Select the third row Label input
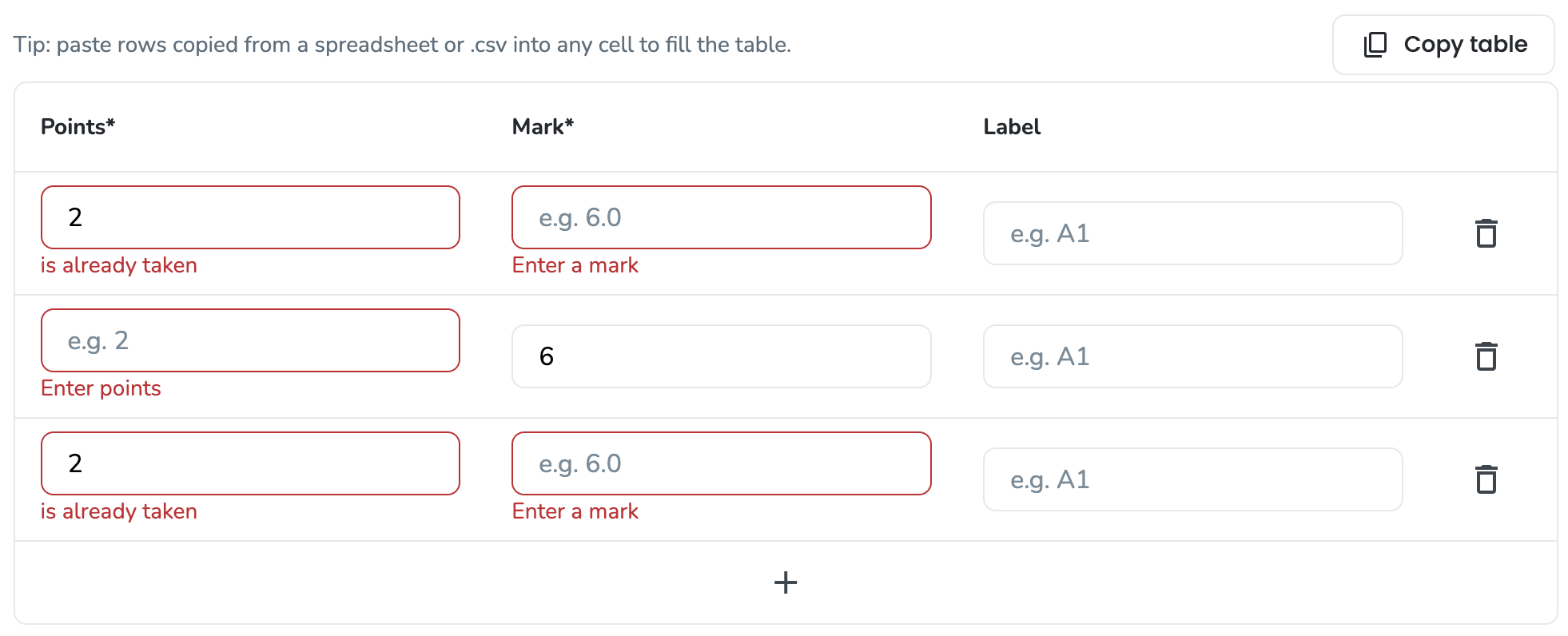Image resolution: width=1568 pixels, height=636 pixels. pos(1192,479)
